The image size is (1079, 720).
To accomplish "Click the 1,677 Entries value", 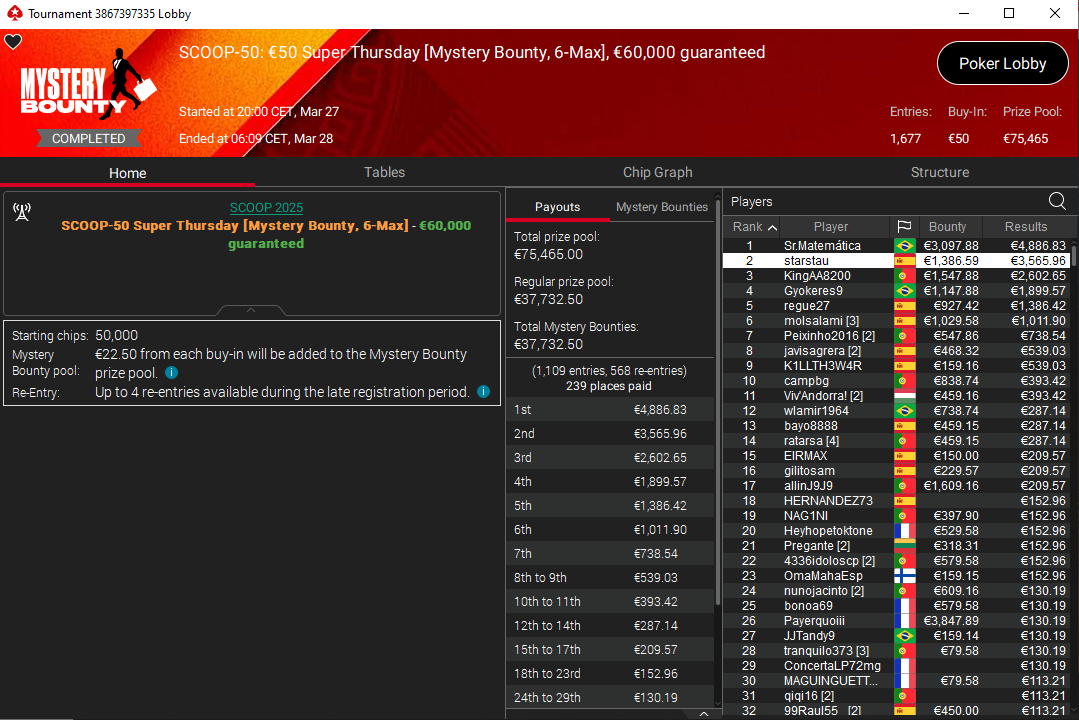I will coord(905,138).
